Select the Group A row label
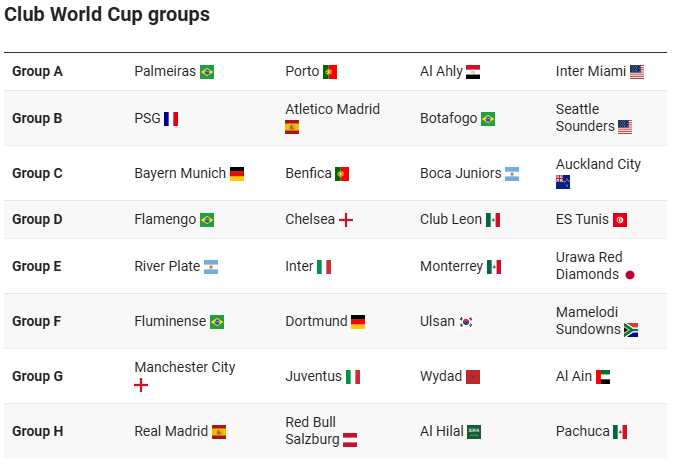675x469 pixels. [37, 71]
